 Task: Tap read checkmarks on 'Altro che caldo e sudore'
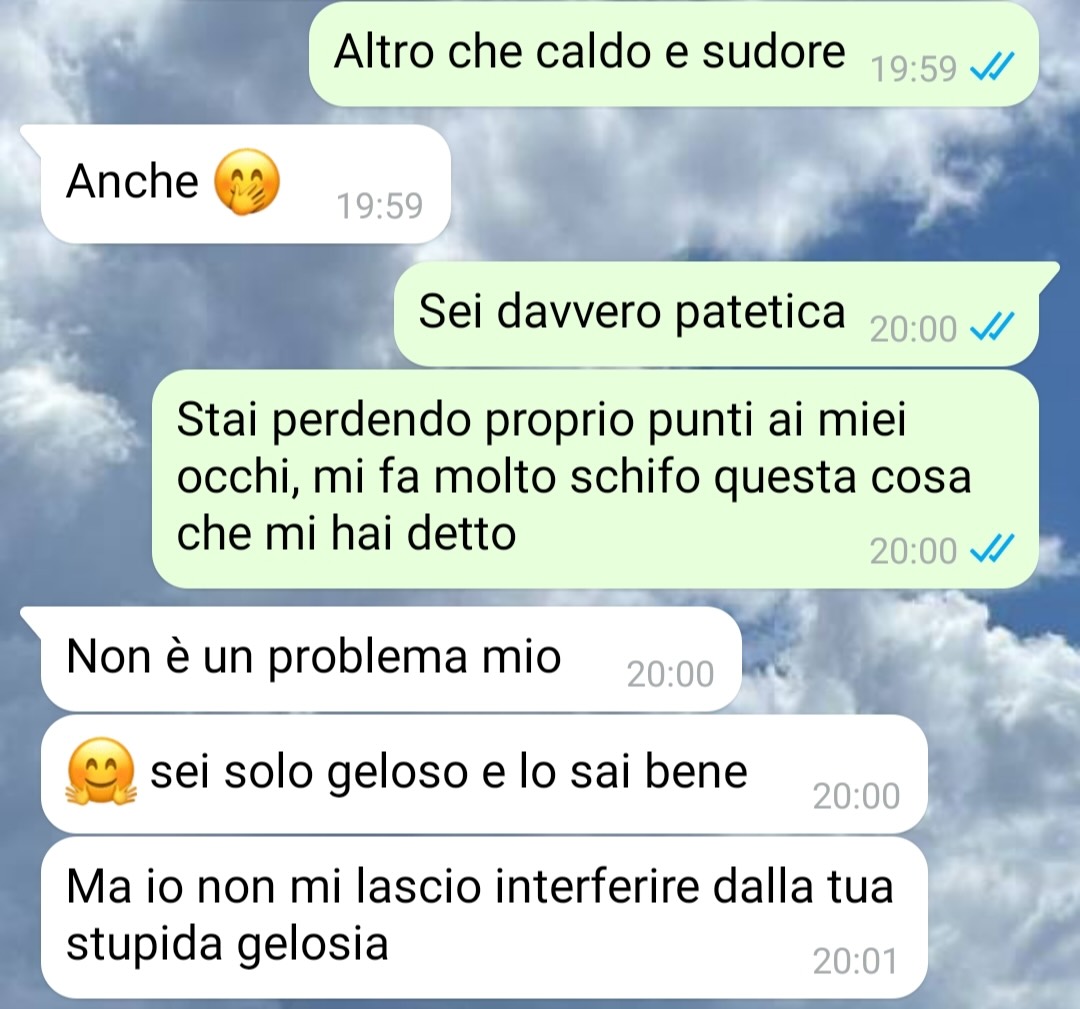992,67
